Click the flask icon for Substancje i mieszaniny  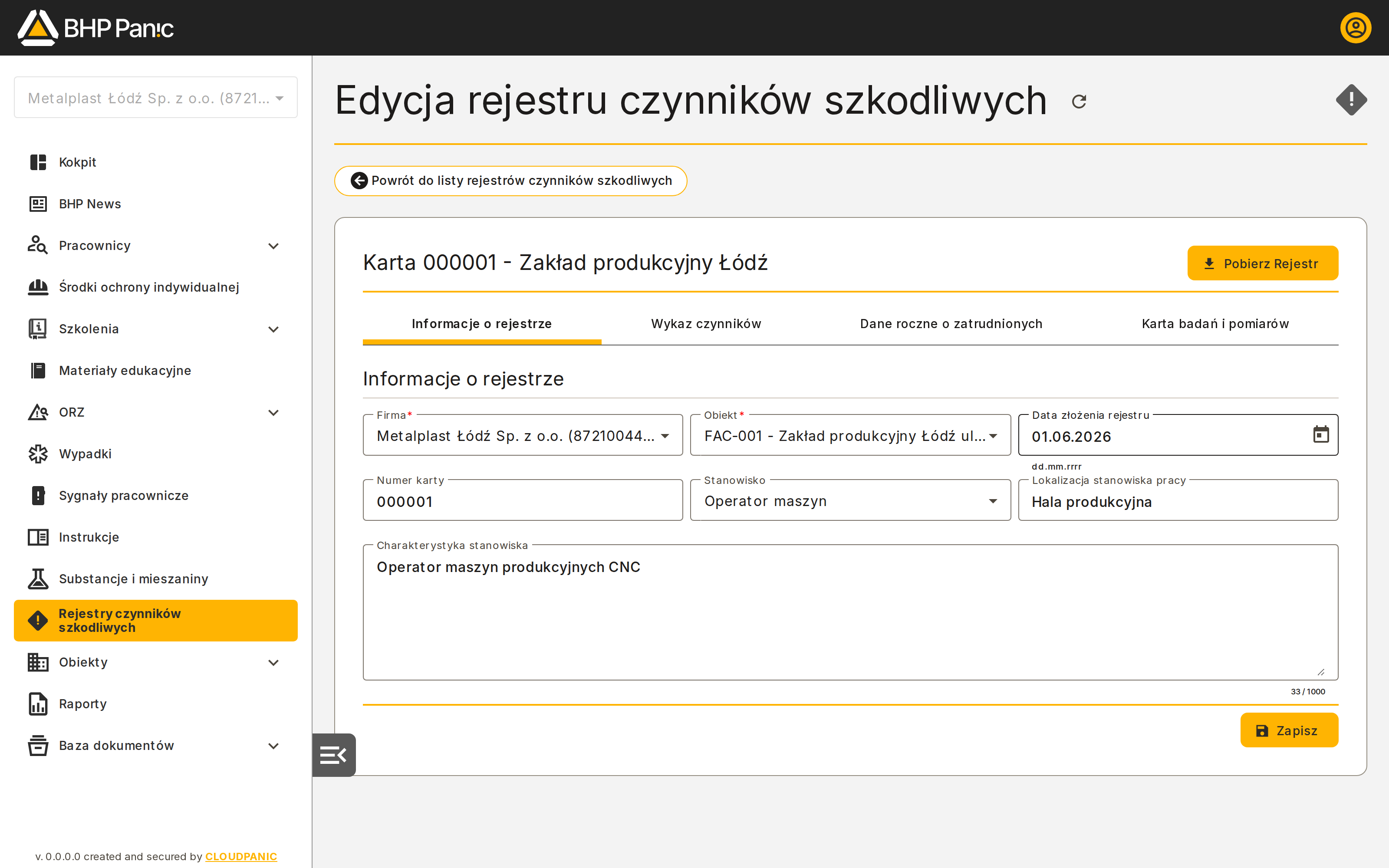pyautogui.click(x=38, y=579)
